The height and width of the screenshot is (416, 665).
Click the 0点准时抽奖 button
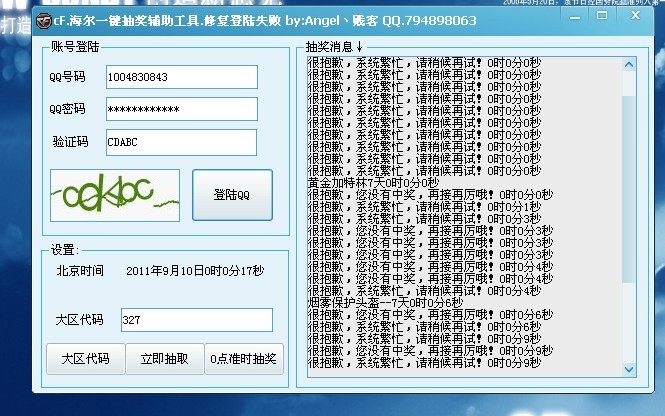(244, 359)
